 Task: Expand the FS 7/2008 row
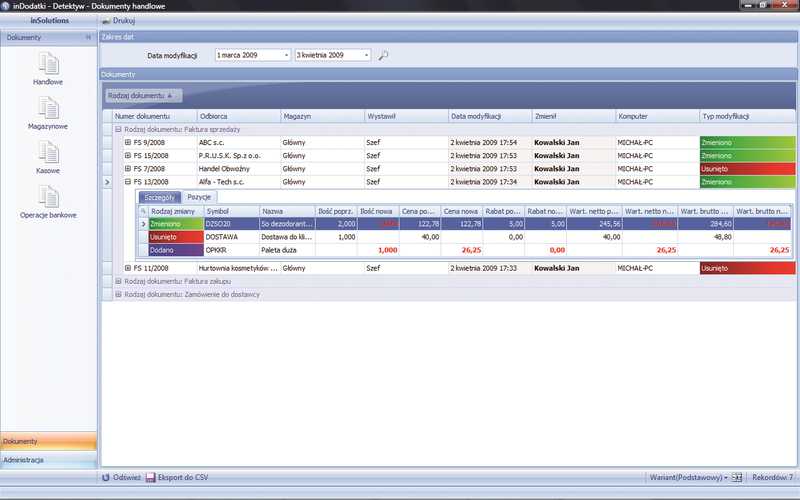point(128,169)
